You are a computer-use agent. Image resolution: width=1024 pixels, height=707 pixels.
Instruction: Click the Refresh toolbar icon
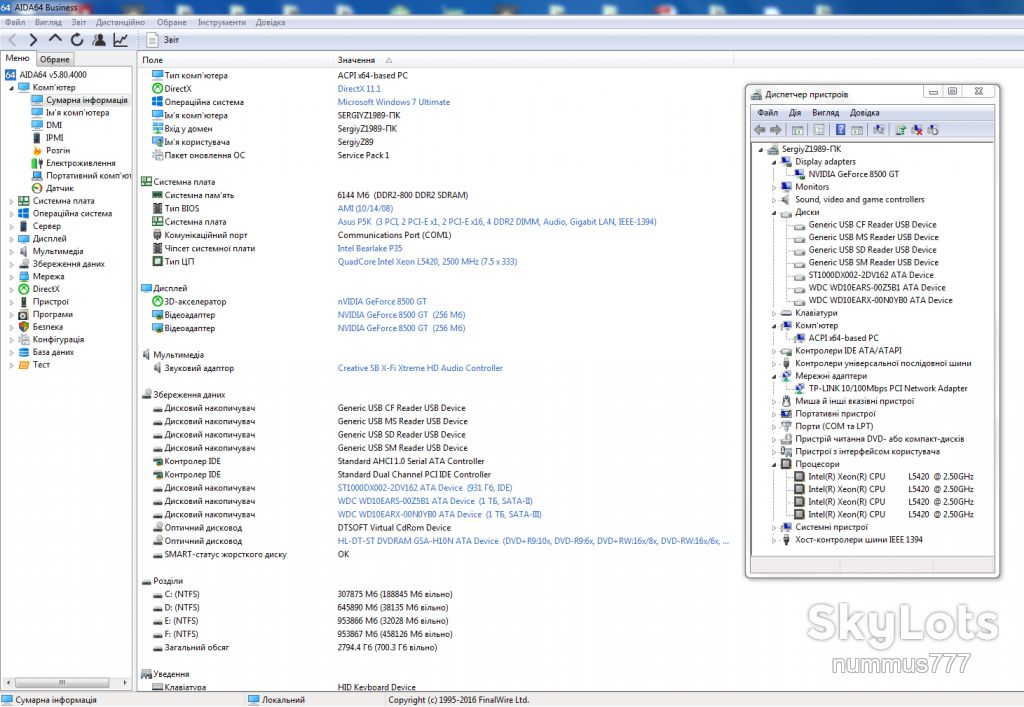(77, 40)
